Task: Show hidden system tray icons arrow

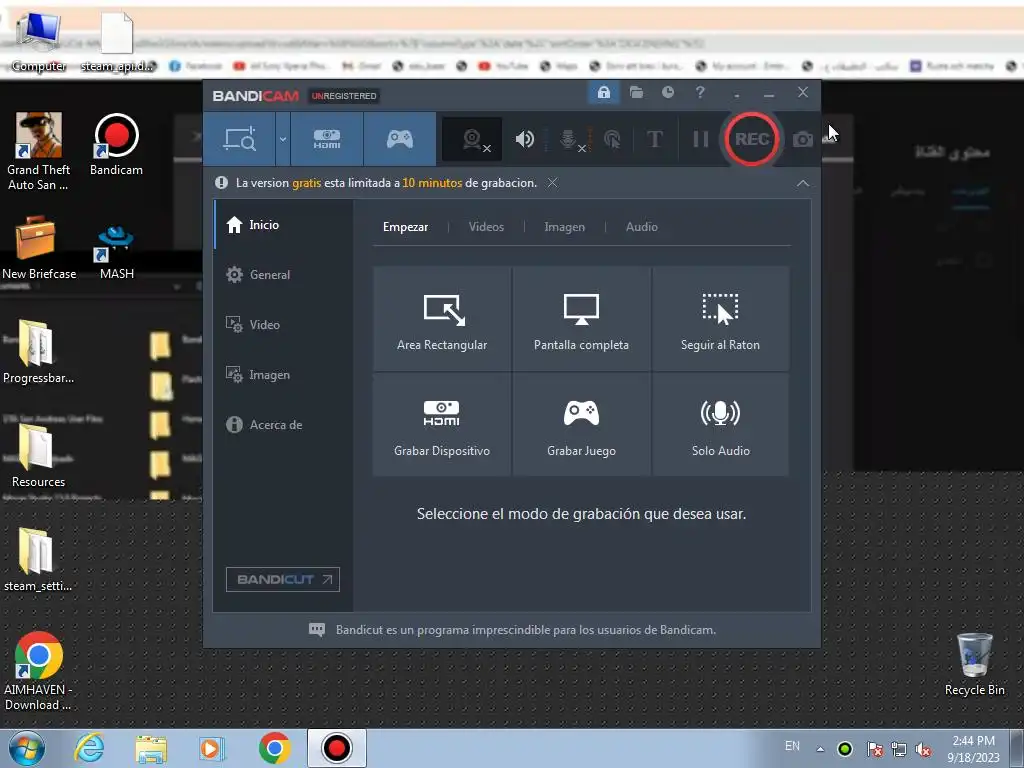Action: 820,749
